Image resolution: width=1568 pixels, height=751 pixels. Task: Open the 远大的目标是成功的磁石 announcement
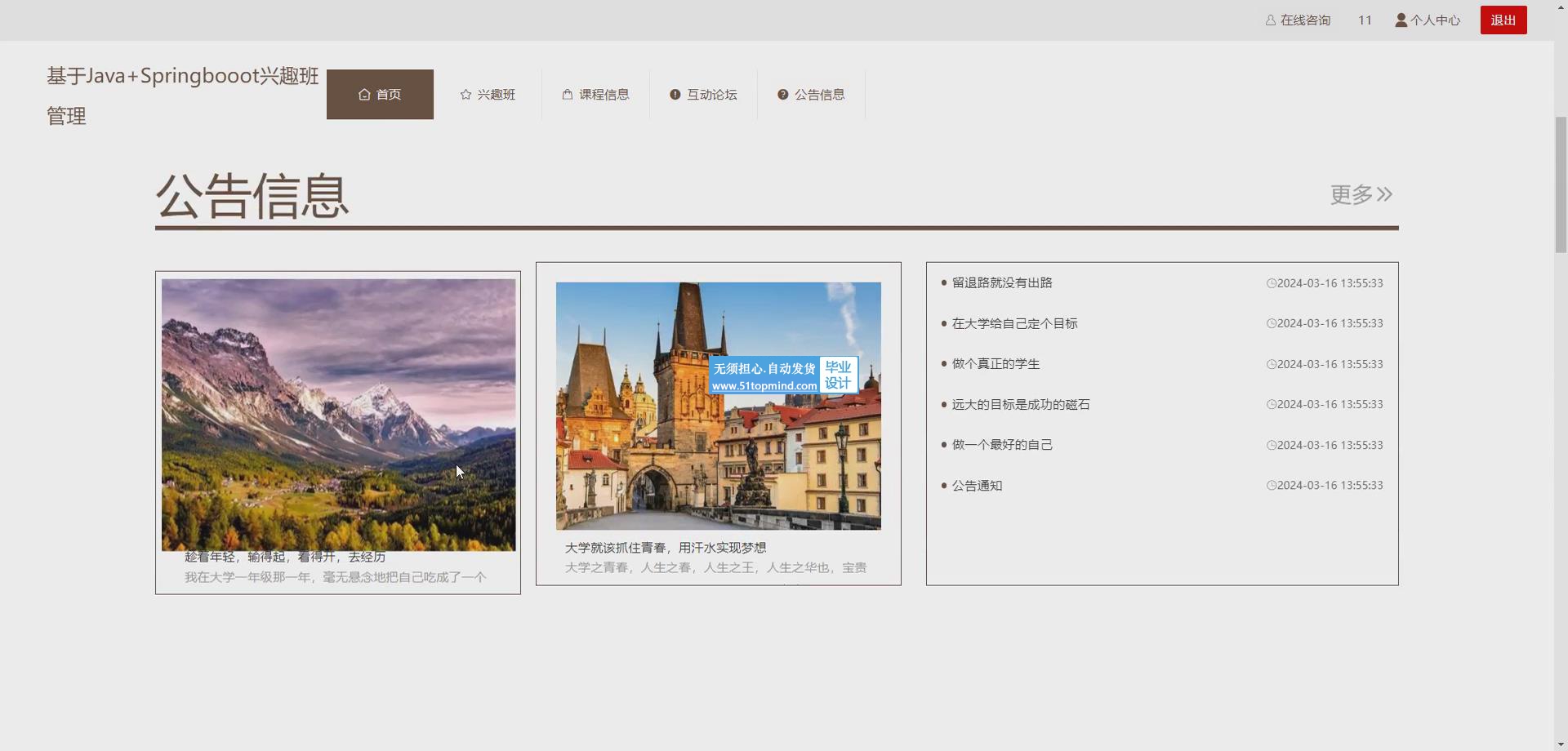(1021, 404)
